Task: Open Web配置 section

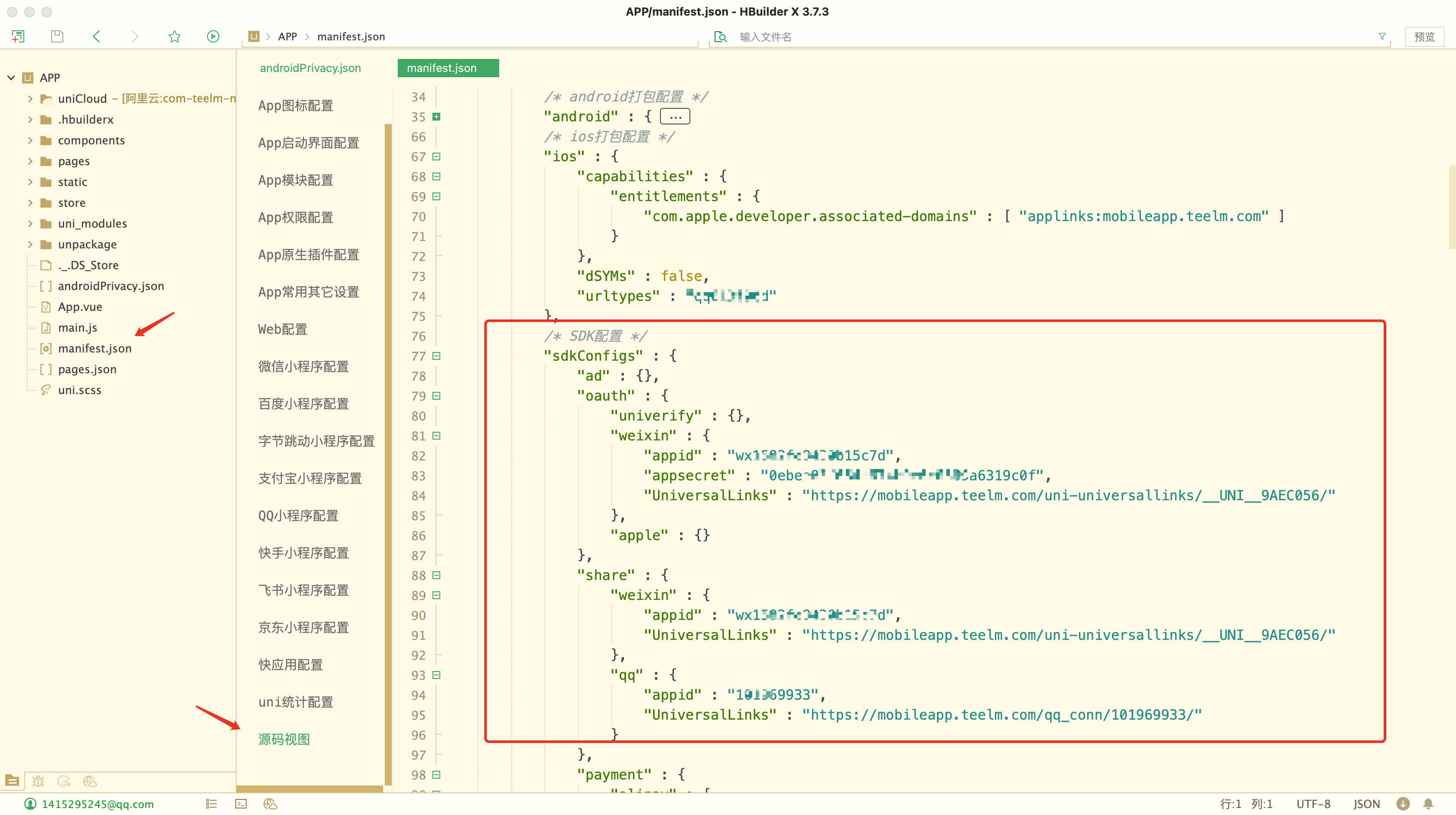Action: point(283,330)
